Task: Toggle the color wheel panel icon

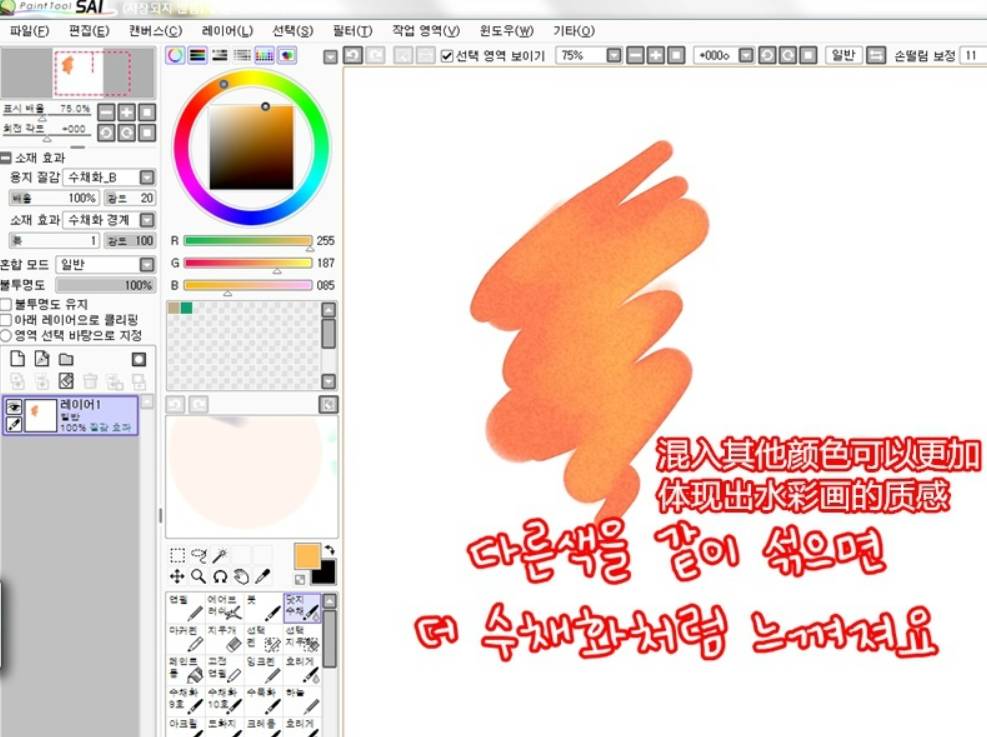Action: pos(175,56)
